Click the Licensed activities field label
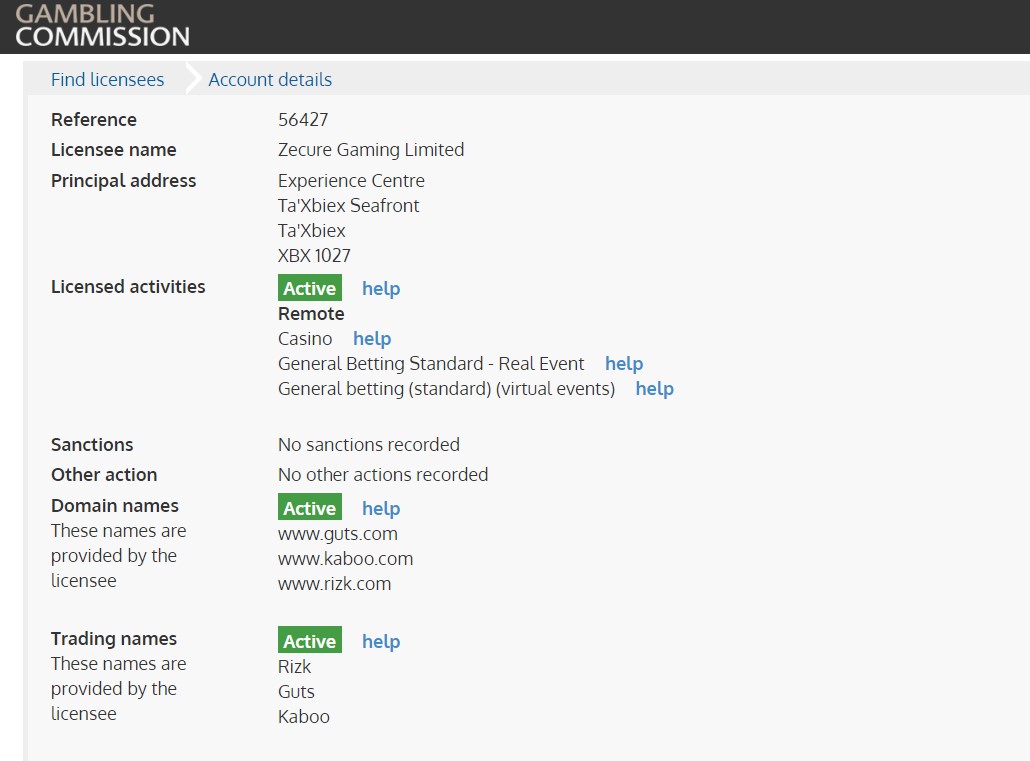This screenshot has width=1030, height=761. (x=128, y=287)
